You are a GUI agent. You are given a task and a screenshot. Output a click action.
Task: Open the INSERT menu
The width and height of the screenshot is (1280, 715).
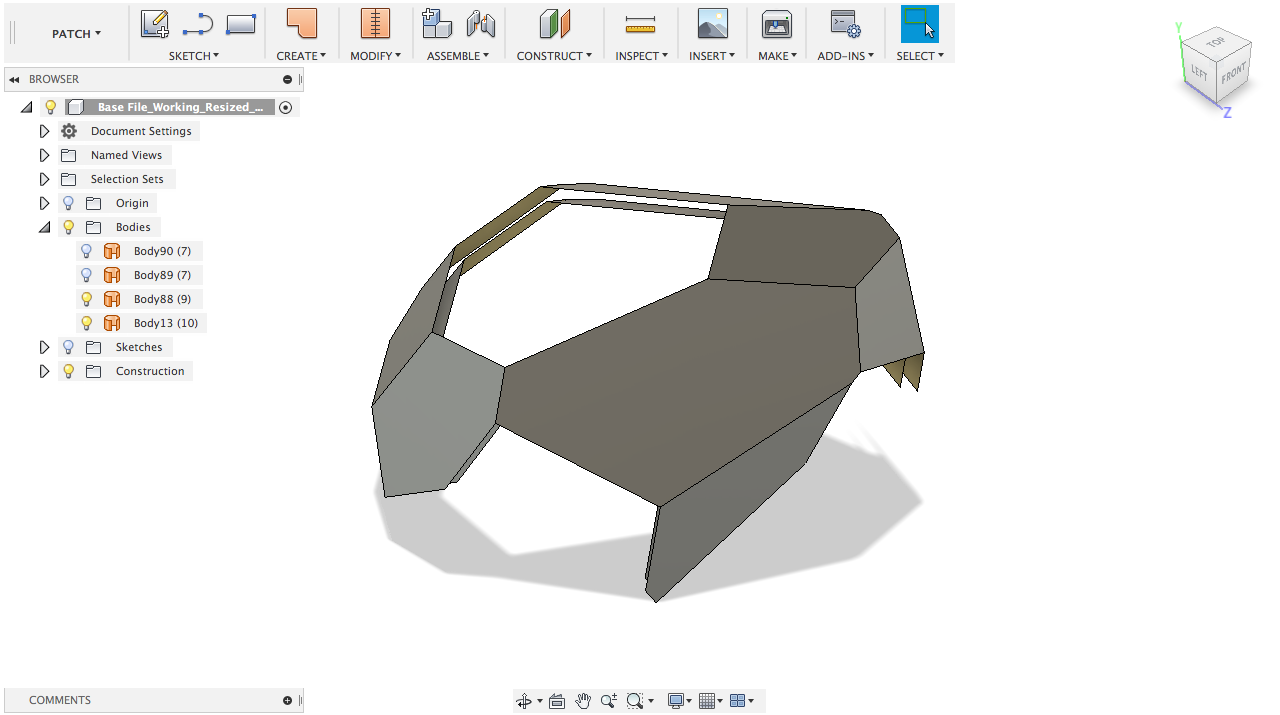(x=712, y=56)
